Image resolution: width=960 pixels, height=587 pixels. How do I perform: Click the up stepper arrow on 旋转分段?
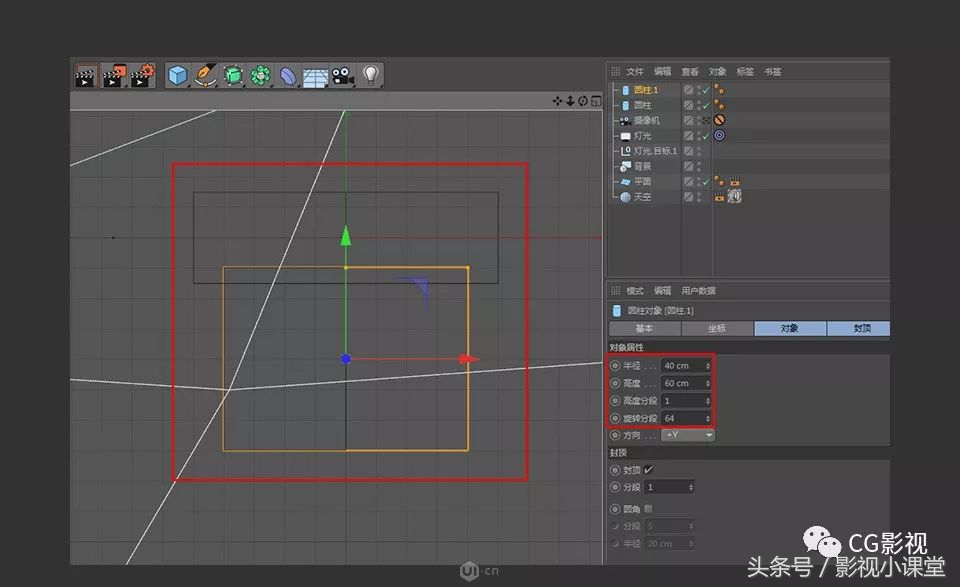(x=706, y=414)
